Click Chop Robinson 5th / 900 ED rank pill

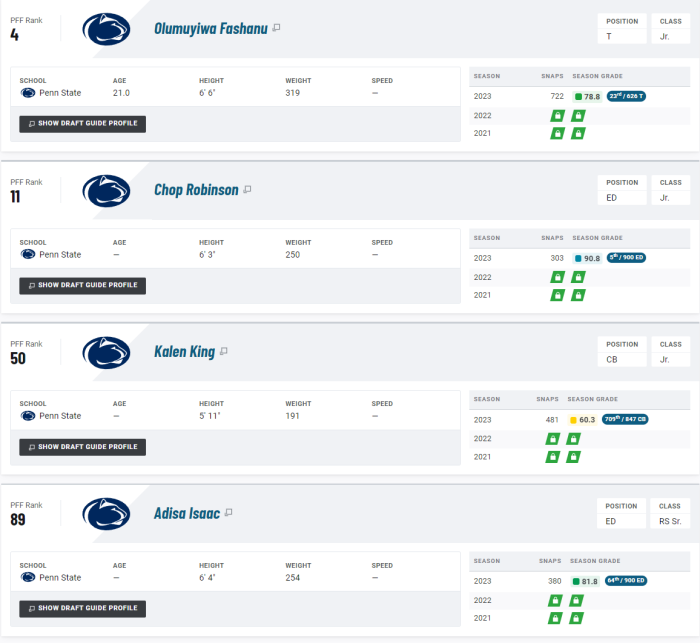(626, 258)
